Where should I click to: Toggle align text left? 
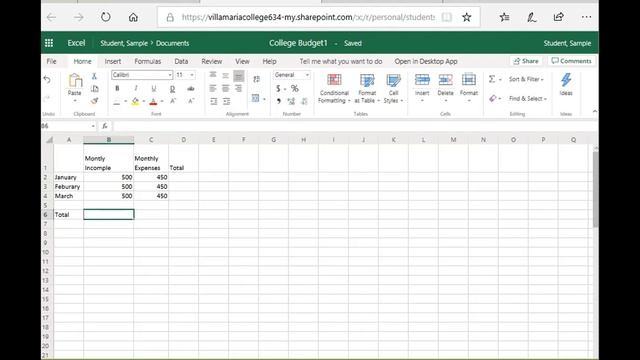click(x=213, y=88)
